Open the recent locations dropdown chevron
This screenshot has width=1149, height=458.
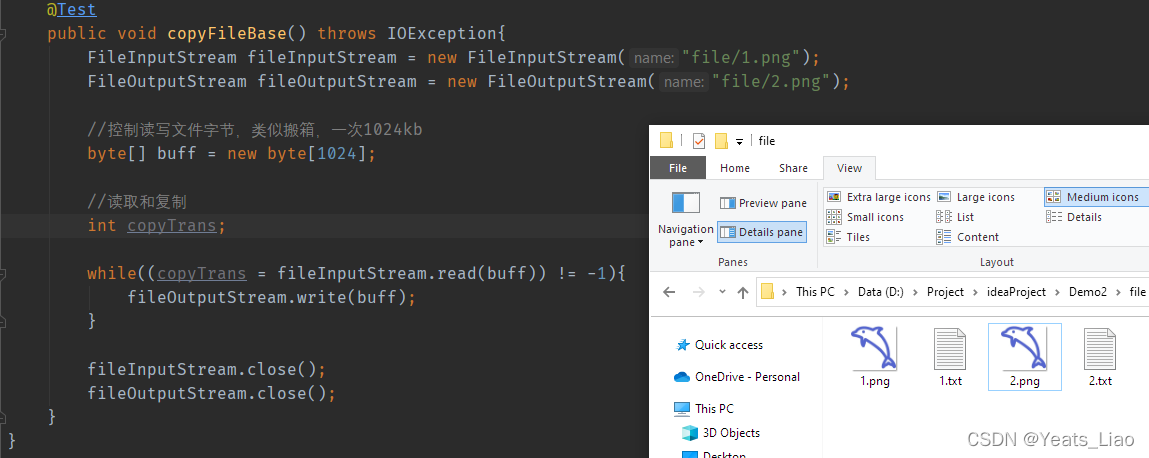tap(720, 293)
